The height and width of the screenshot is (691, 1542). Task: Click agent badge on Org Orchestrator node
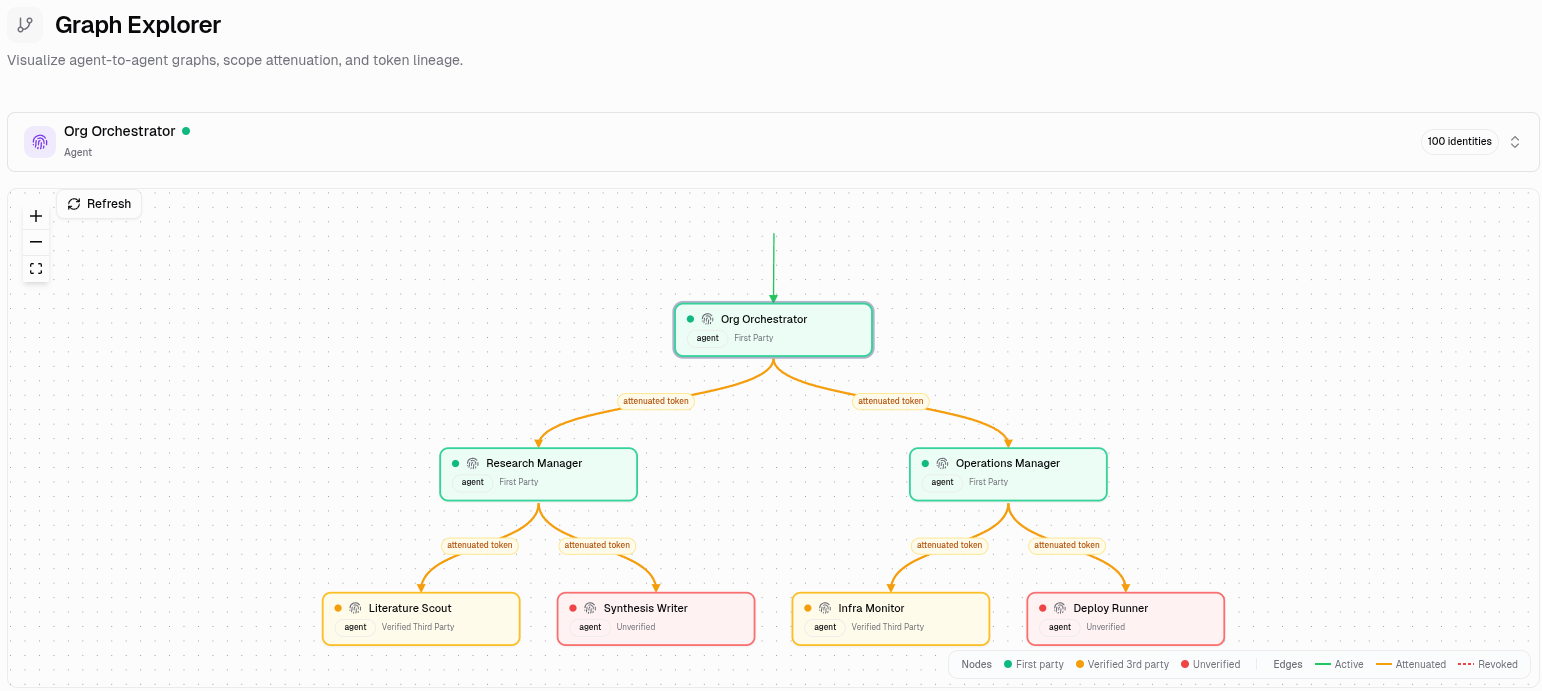pos(708,338)
